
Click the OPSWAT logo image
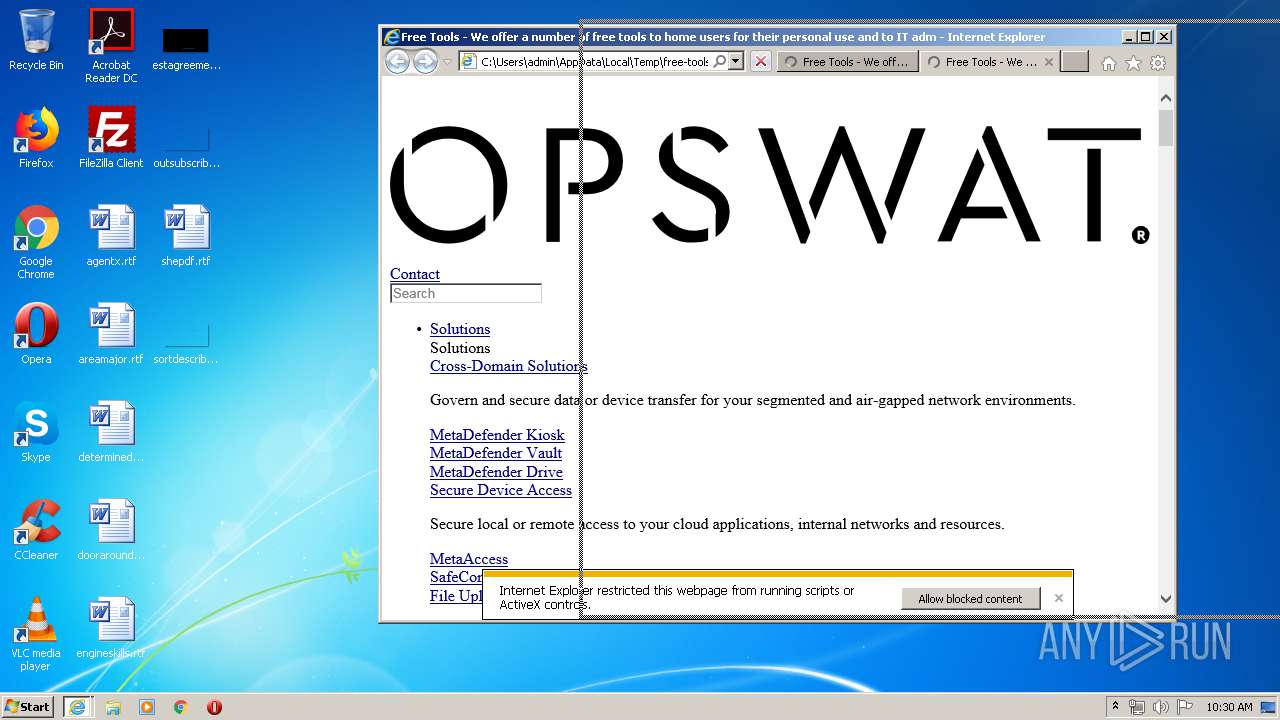770,185
